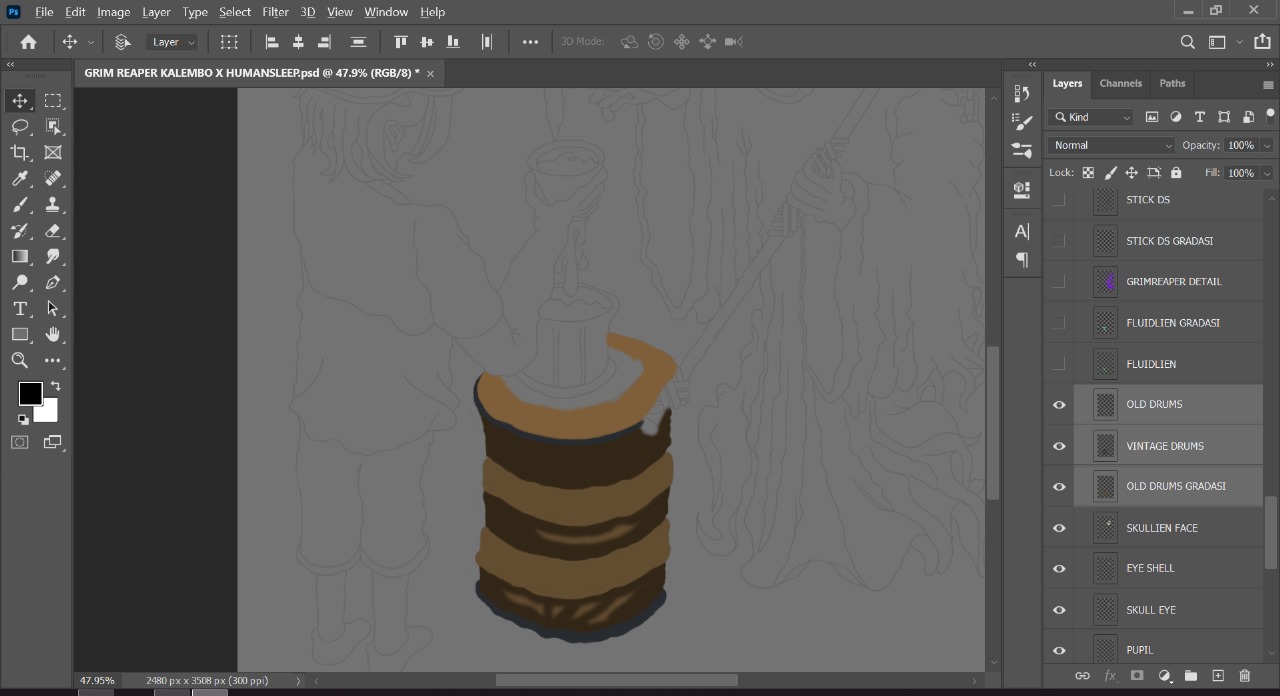1280x696 pixels.
Task: Open the Kind layer filter dropdown
Action: pos(1091,117)
